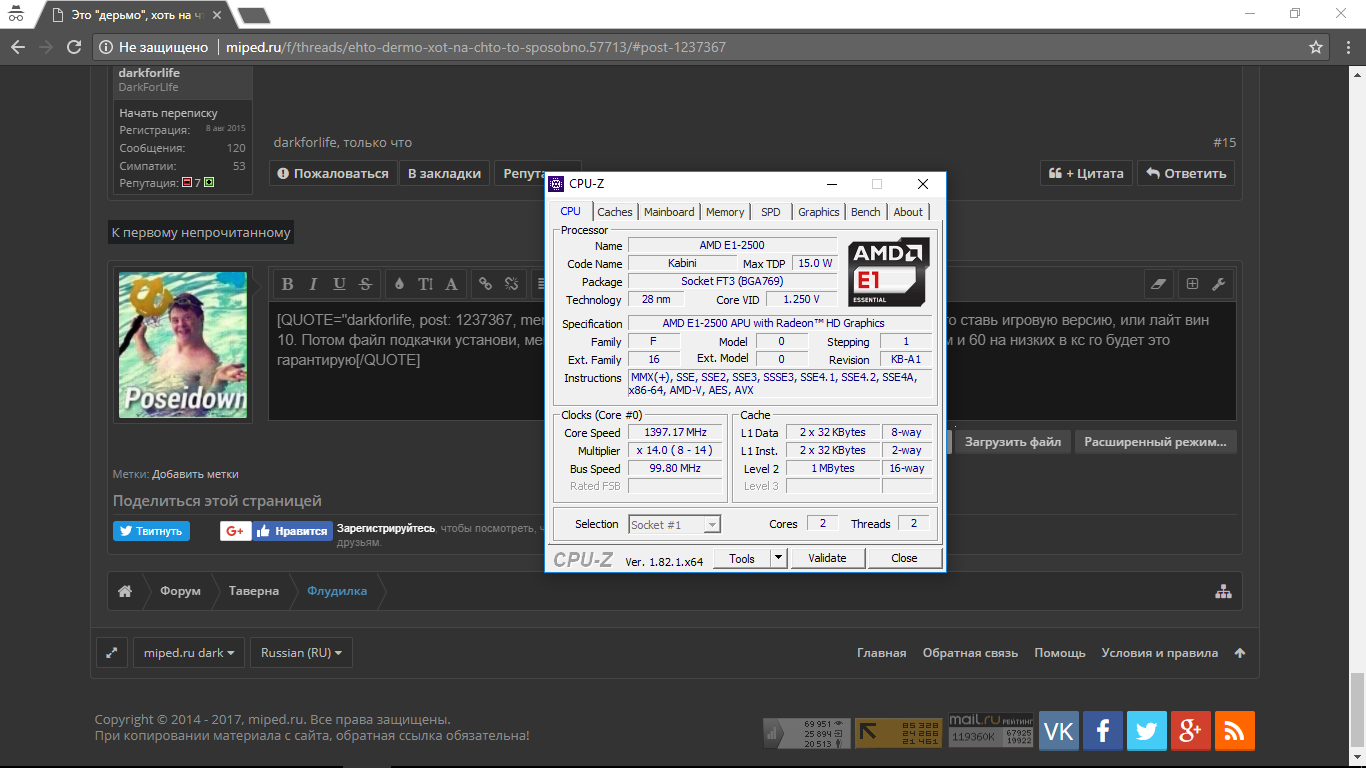This screenshot has height=768, width=1366.
Task: Toggle italic formatting in the reply editor
Action: point(313,284)
